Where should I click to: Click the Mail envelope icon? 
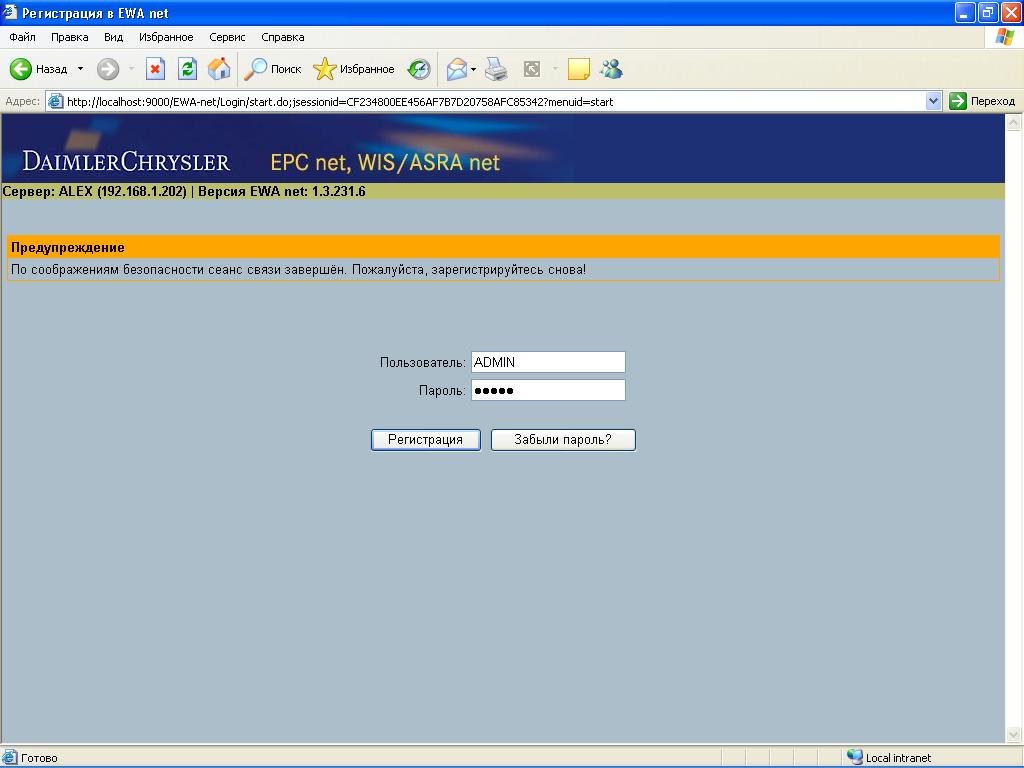coord(457,69)
